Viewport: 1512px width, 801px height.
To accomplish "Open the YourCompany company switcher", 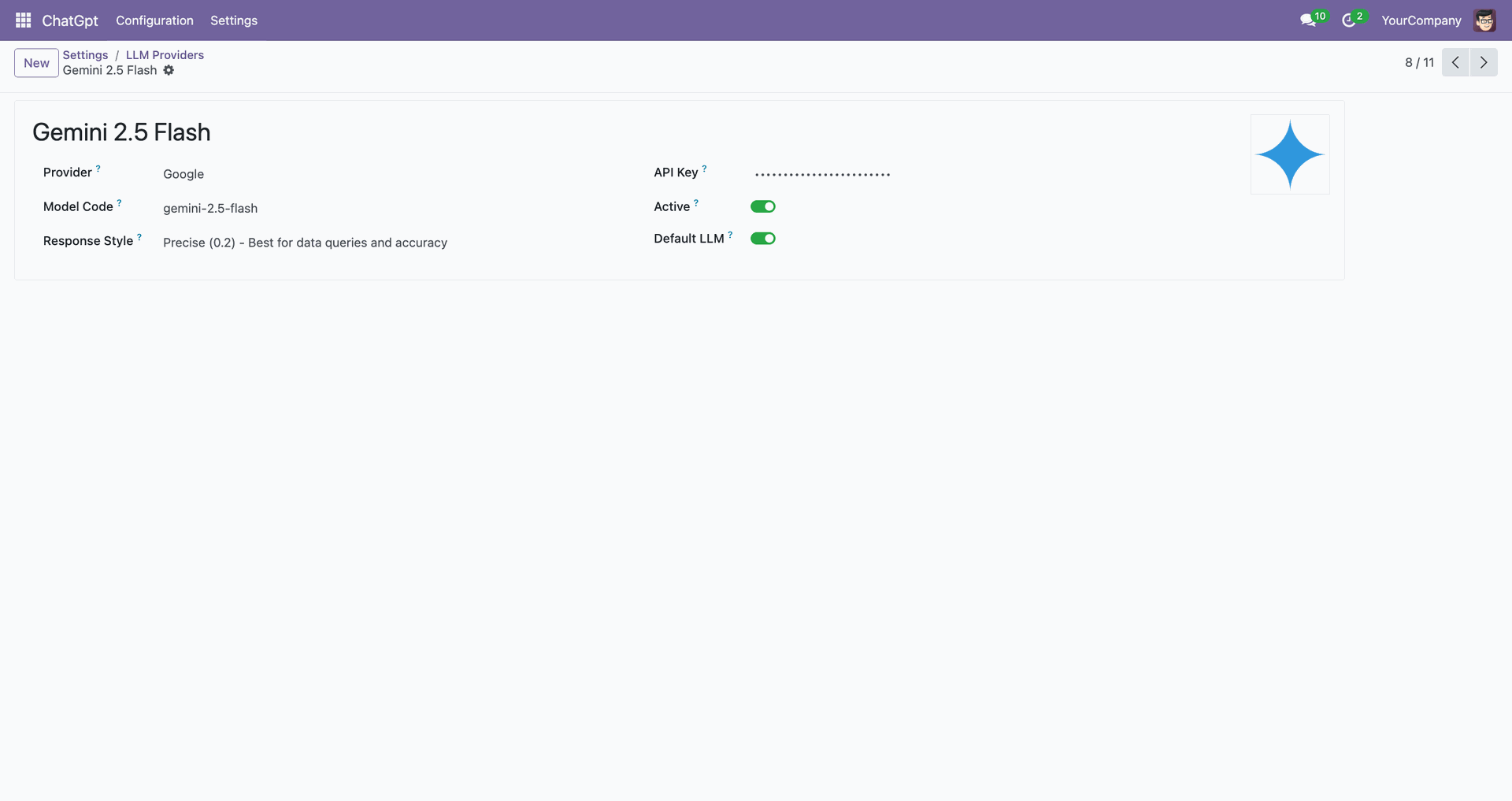I will (x=1421, y=20).
